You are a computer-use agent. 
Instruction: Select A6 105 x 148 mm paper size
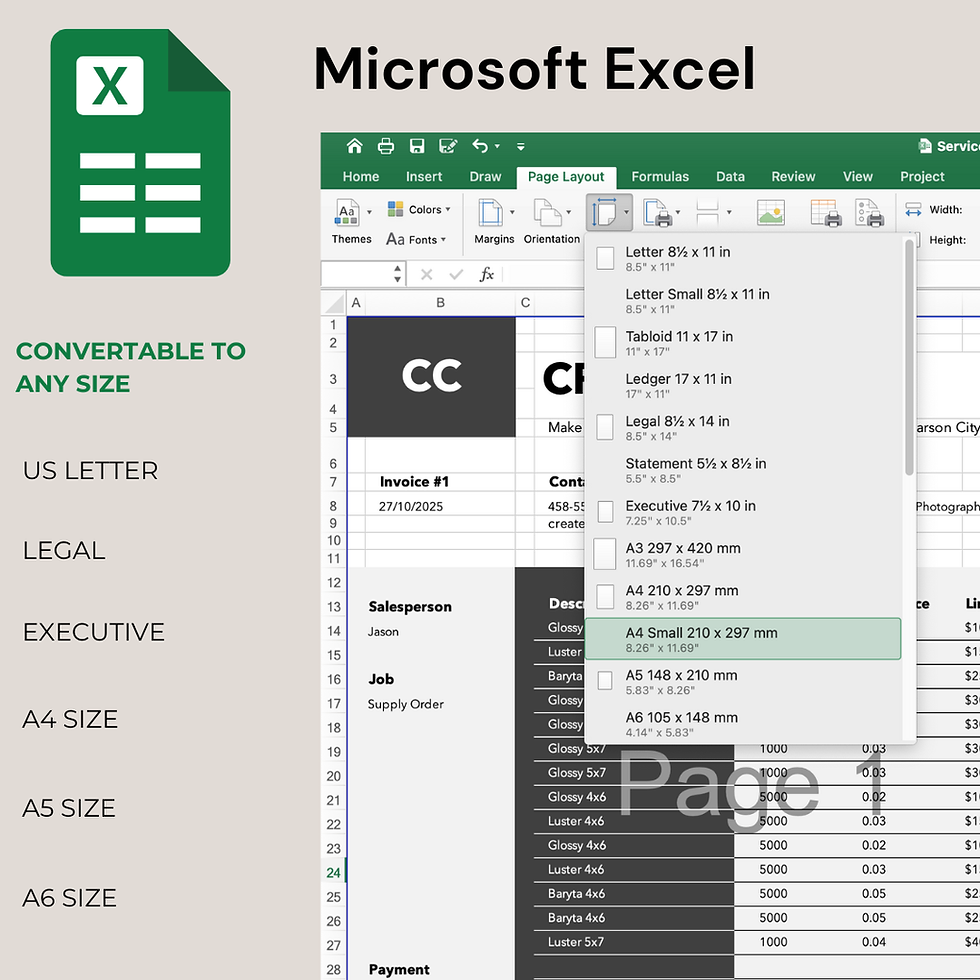(x=743, y=724)
